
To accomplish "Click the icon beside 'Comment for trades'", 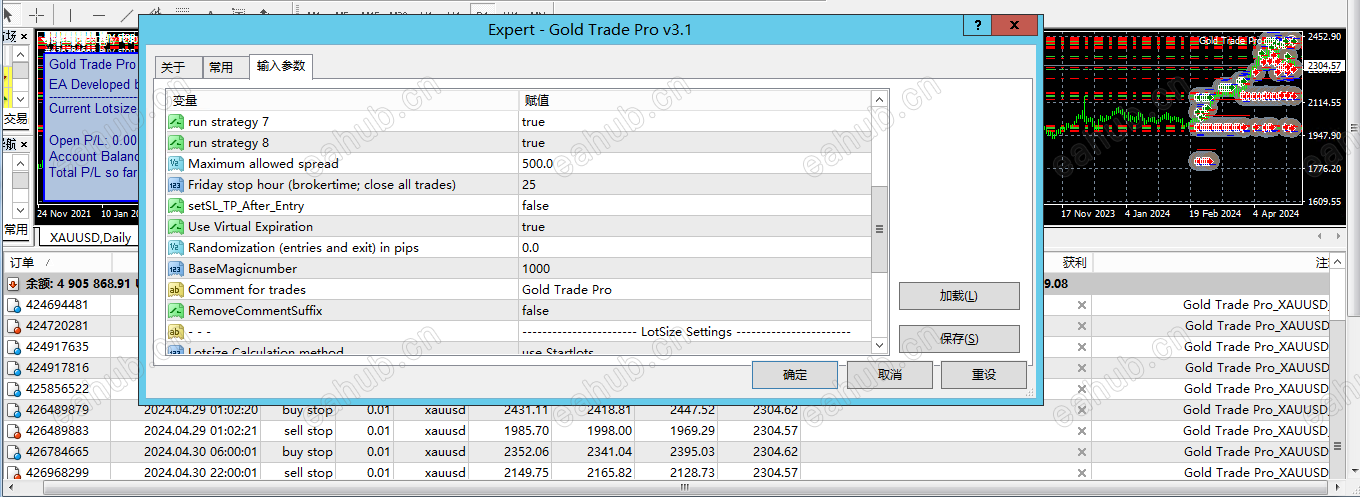I will click(x=176, y=290).
